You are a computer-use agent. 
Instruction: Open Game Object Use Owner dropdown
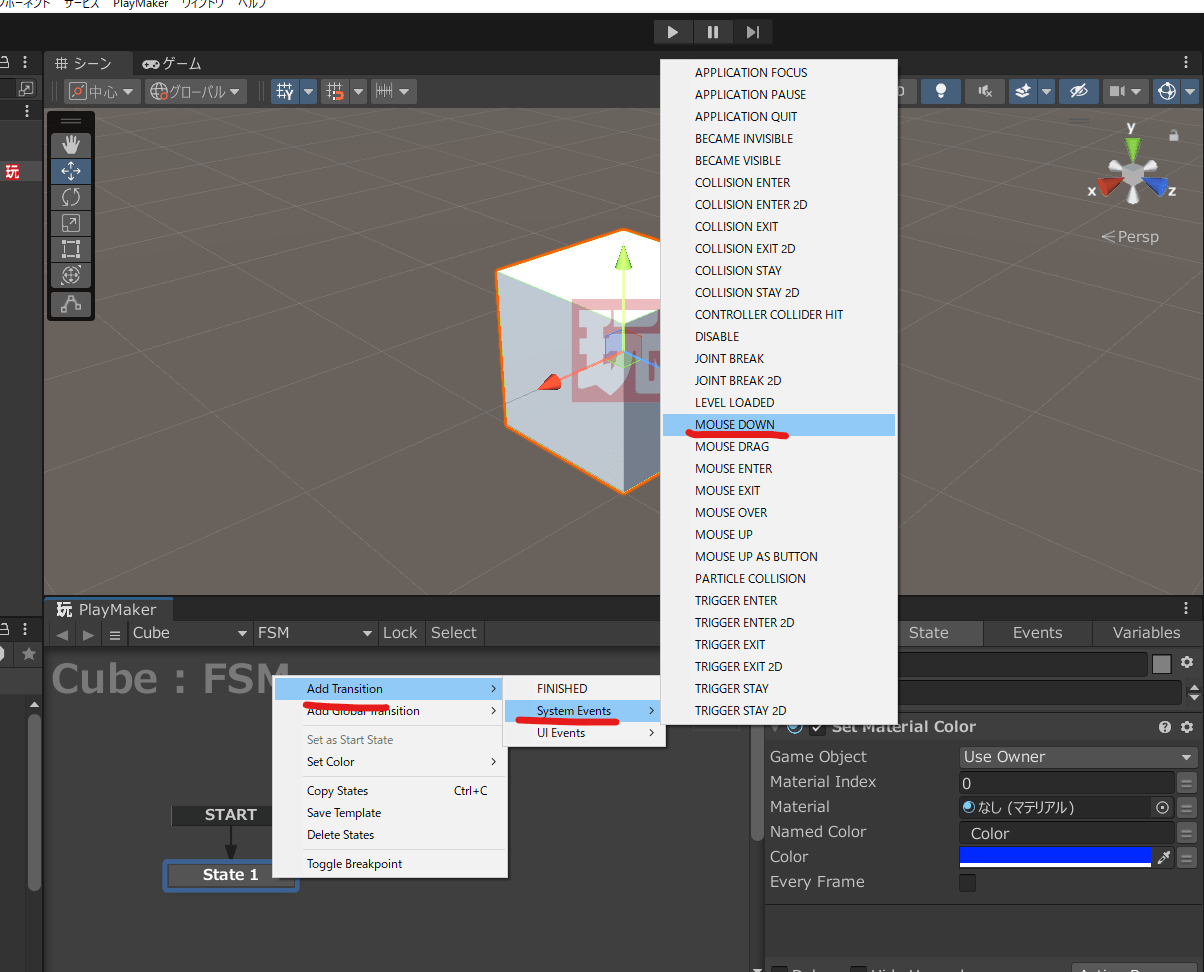coord(1078,757)
